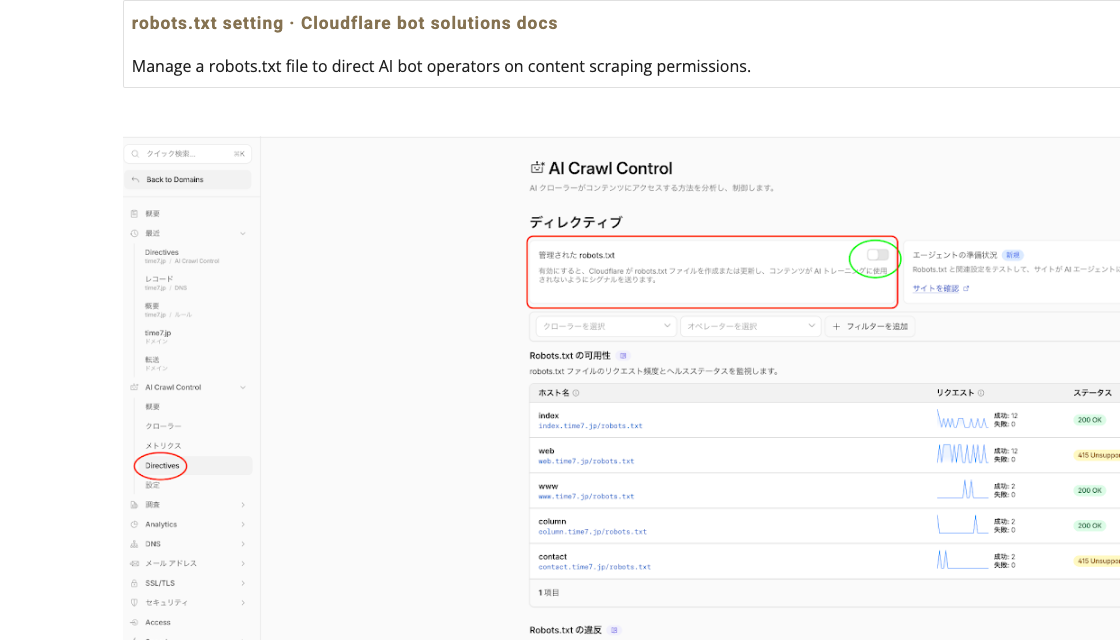Focus the クイック検索 search field
The height and width of the screenshot is (640, 1120).
[x=188, y=154]
